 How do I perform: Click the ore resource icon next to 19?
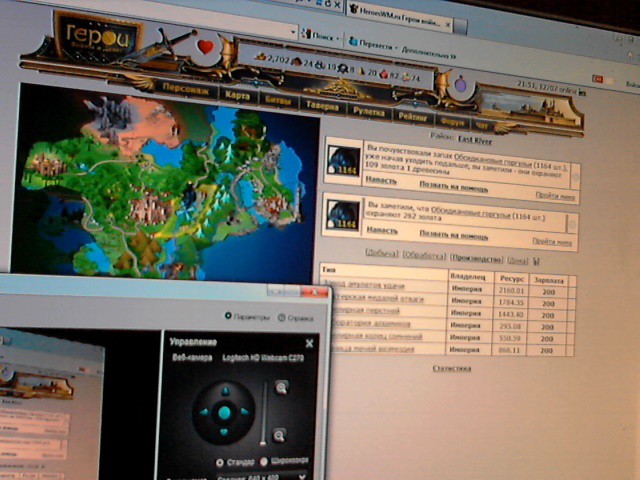pos(320,65)
